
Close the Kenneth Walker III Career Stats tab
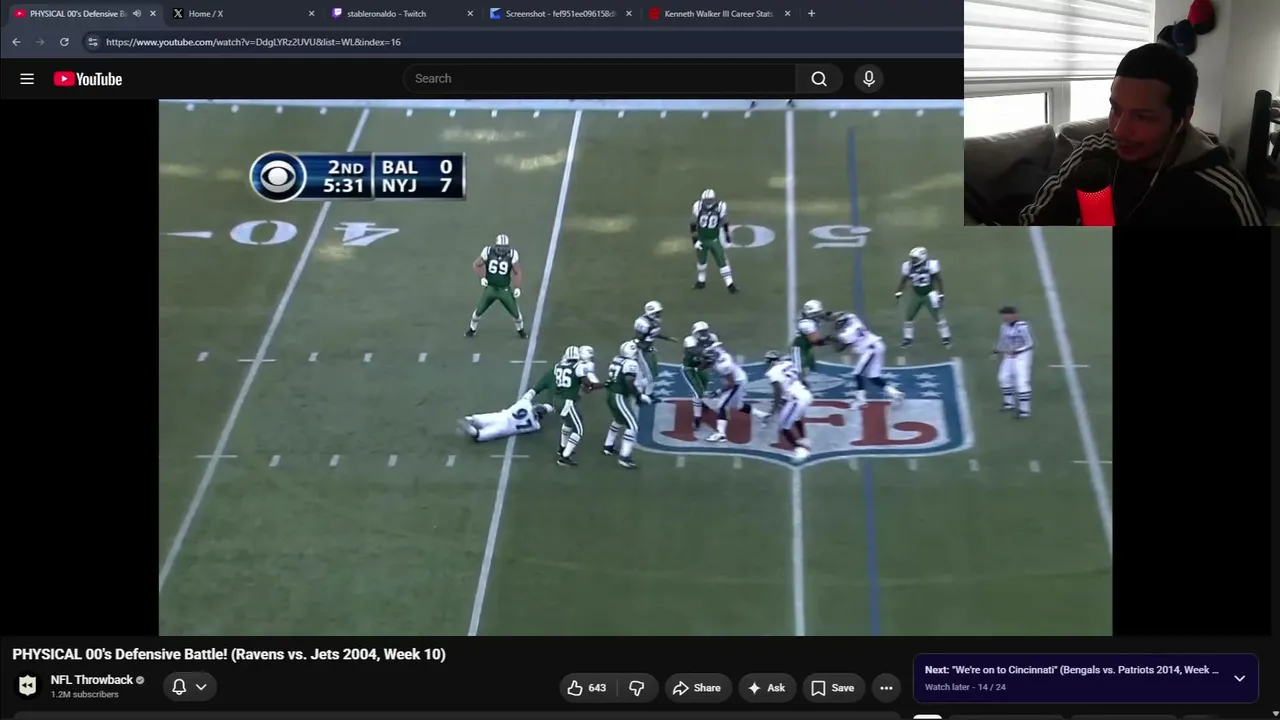point(788,14)
